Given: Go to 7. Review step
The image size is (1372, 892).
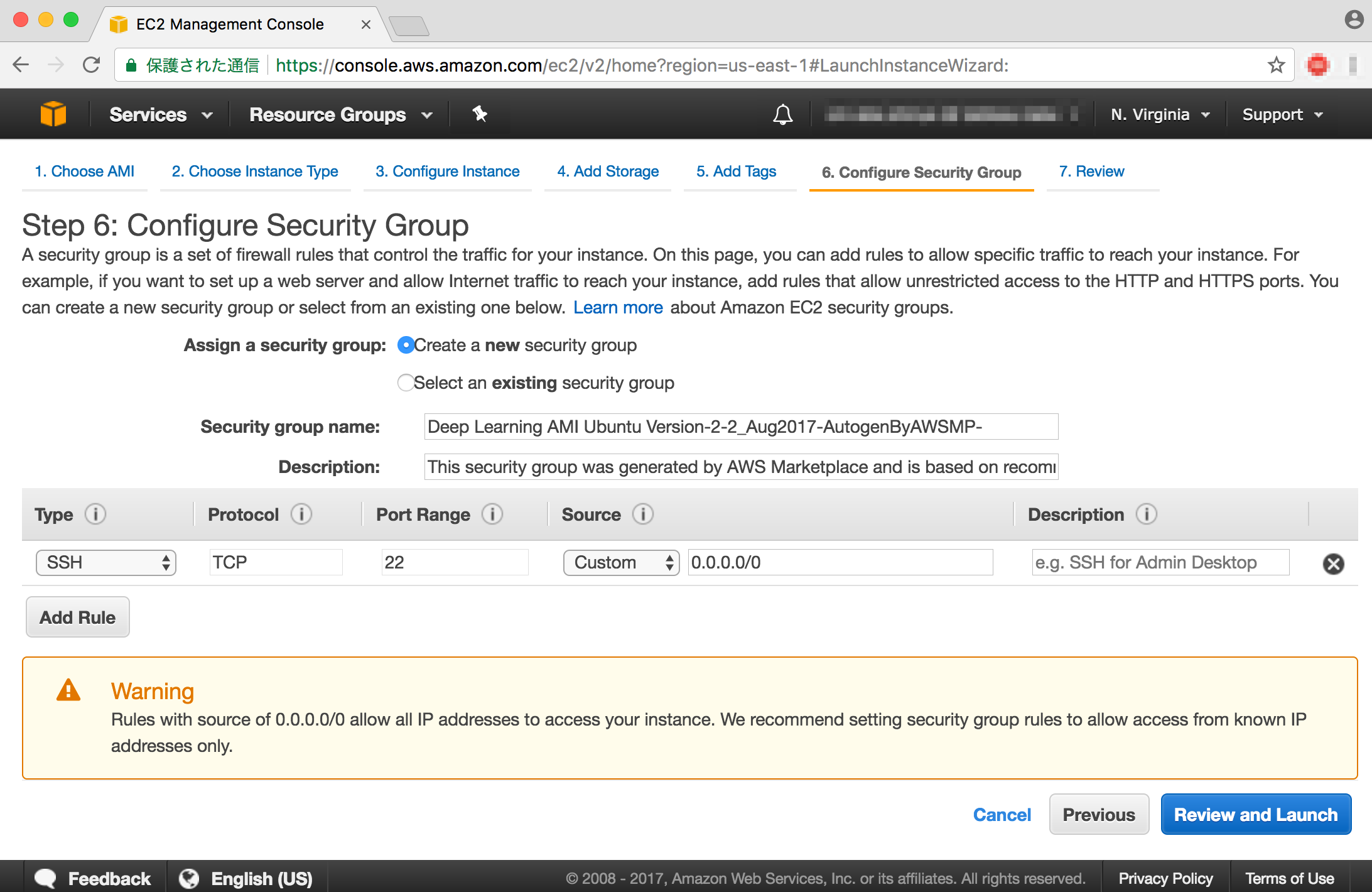Looking at the screenshot, I should (x=1091, y=171).
